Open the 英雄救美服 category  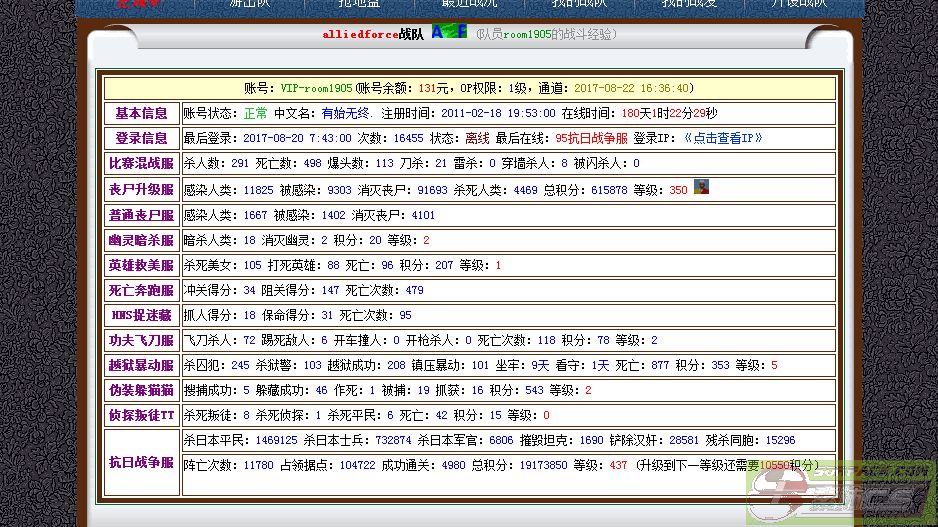click(141, 265)
